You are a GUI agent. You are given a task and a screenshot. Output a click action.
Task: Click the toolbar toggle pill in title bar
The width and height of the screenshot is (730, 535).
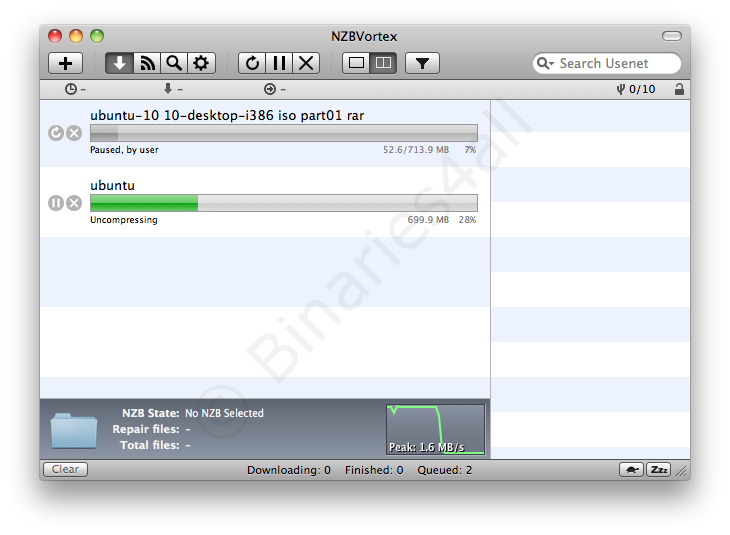(671, 36)
